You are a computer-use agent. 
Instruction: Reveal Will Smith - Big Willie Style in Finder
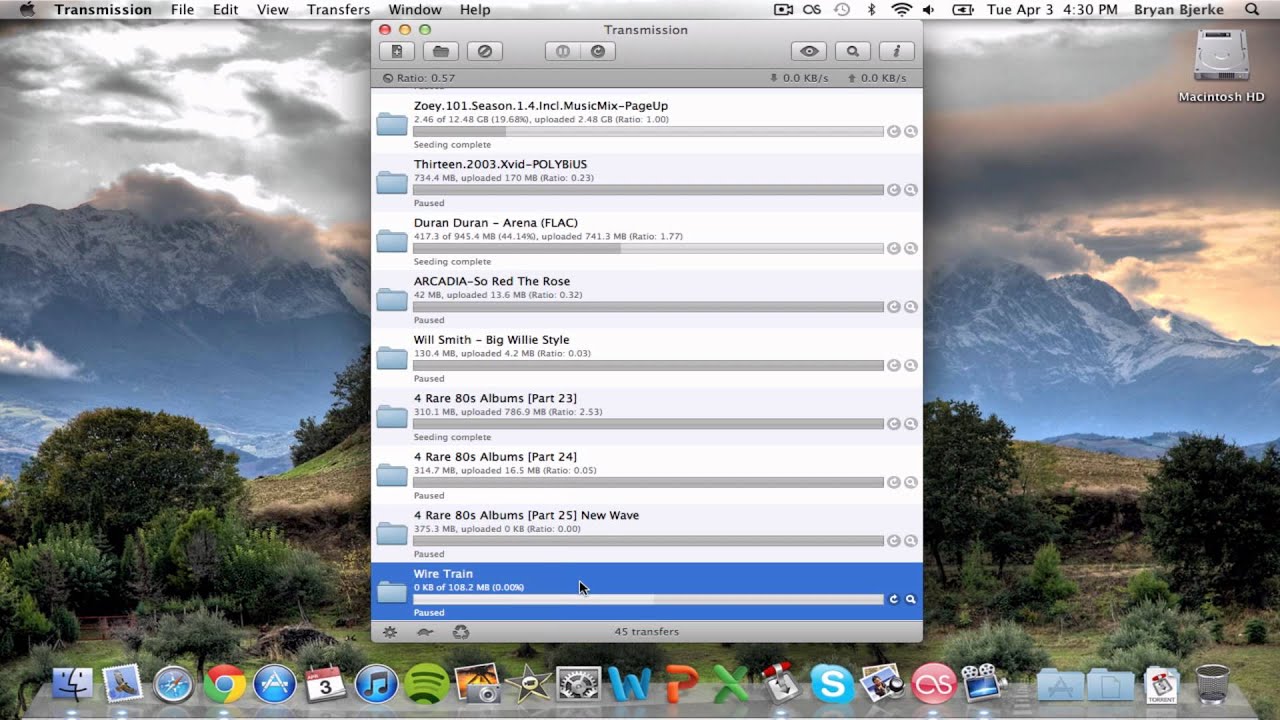click(x=911, y=365)
